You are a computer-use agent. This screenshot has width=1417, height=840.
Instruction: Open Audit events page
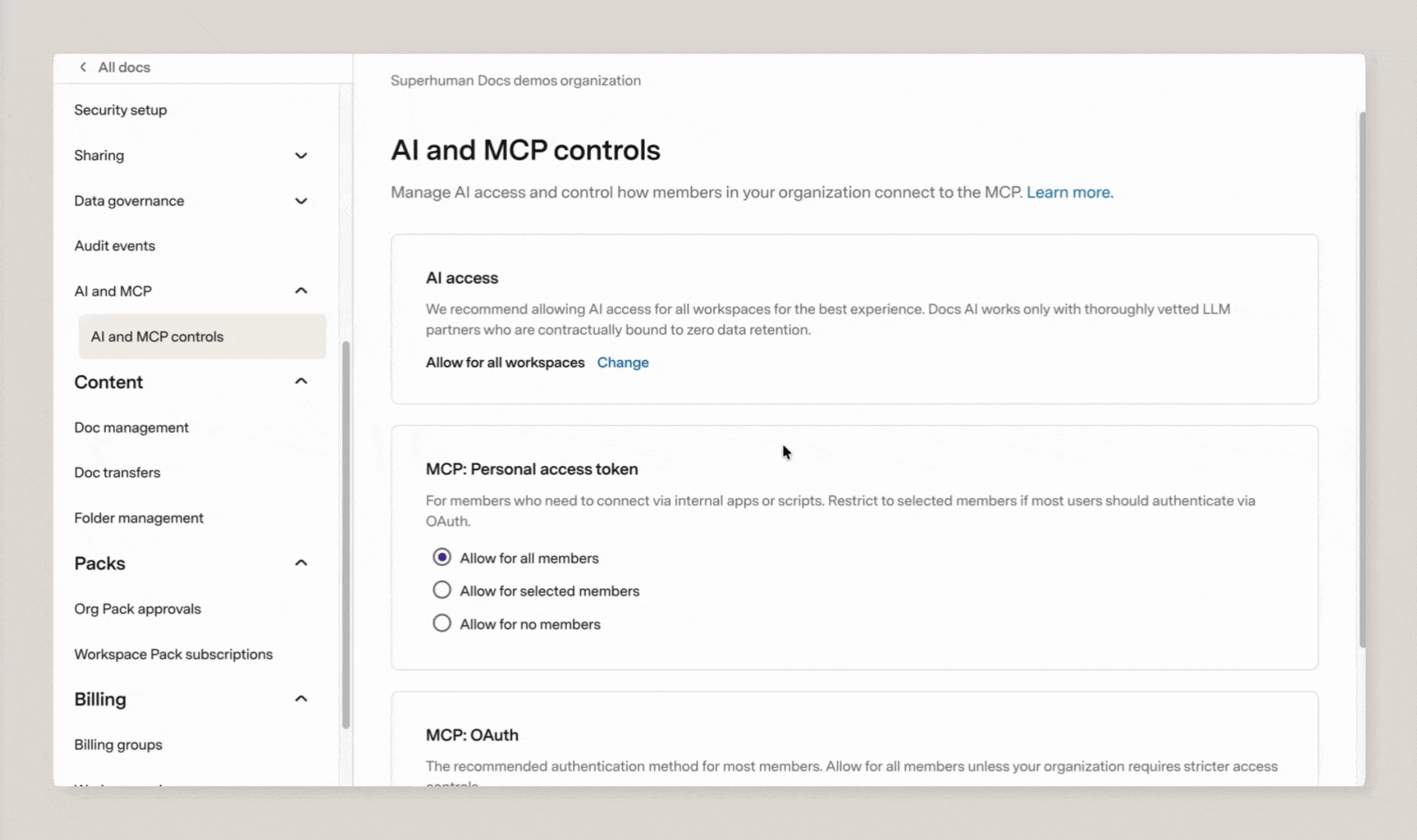click(114, 246)
